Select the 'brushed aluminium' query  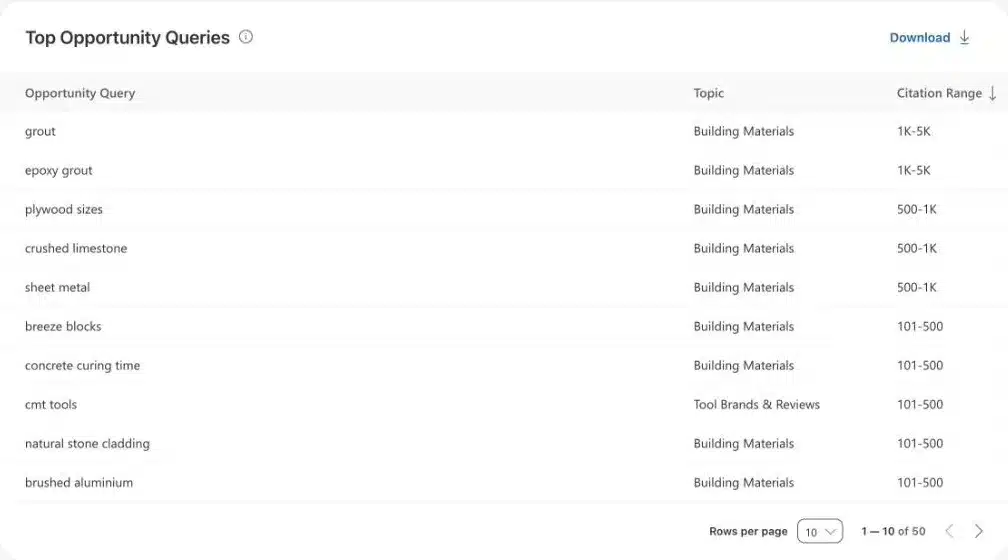tap(79, 483)
